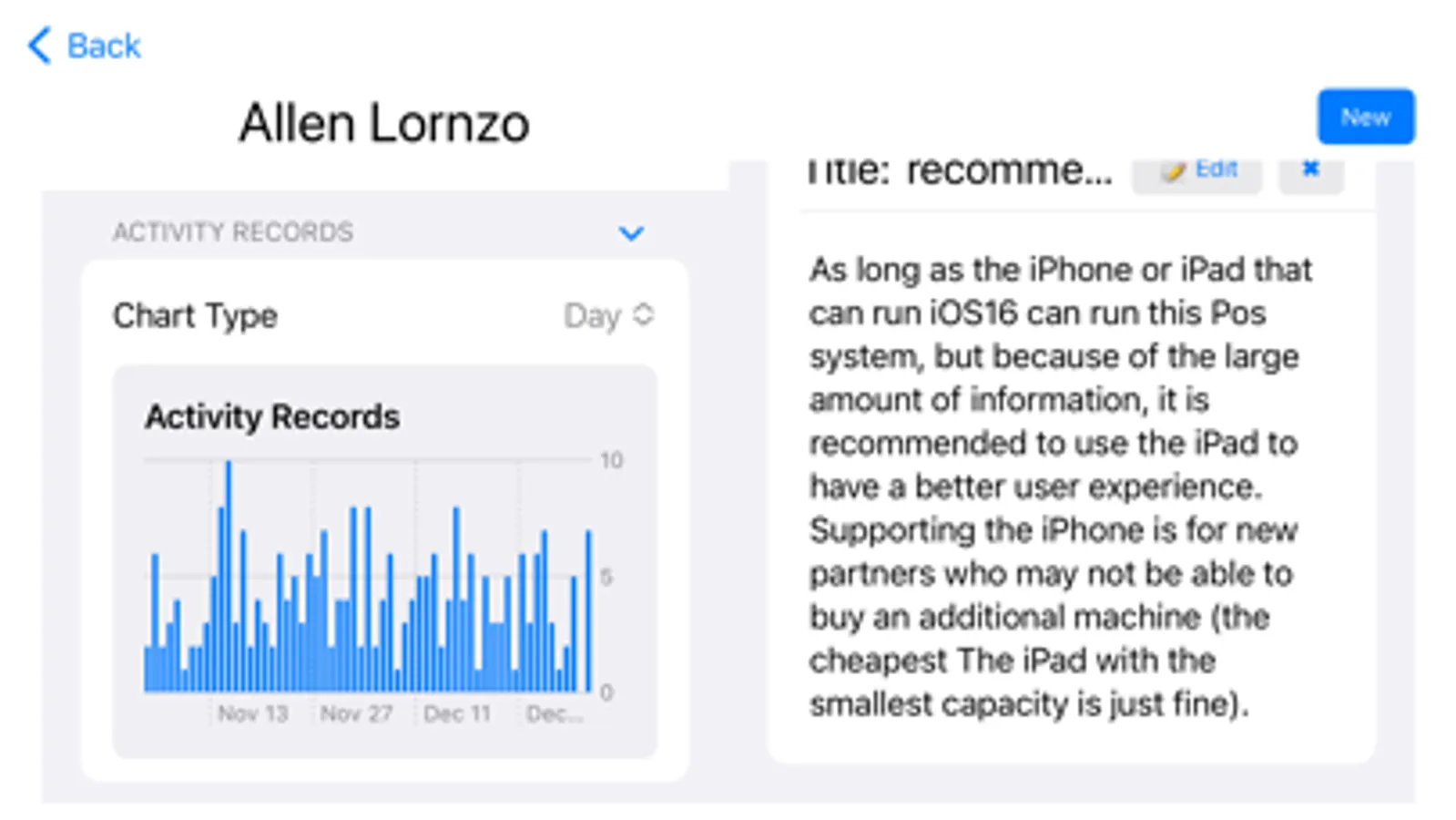Select the Allen Lornzo title header
The image size is (1456, 820).
(383, 122)
